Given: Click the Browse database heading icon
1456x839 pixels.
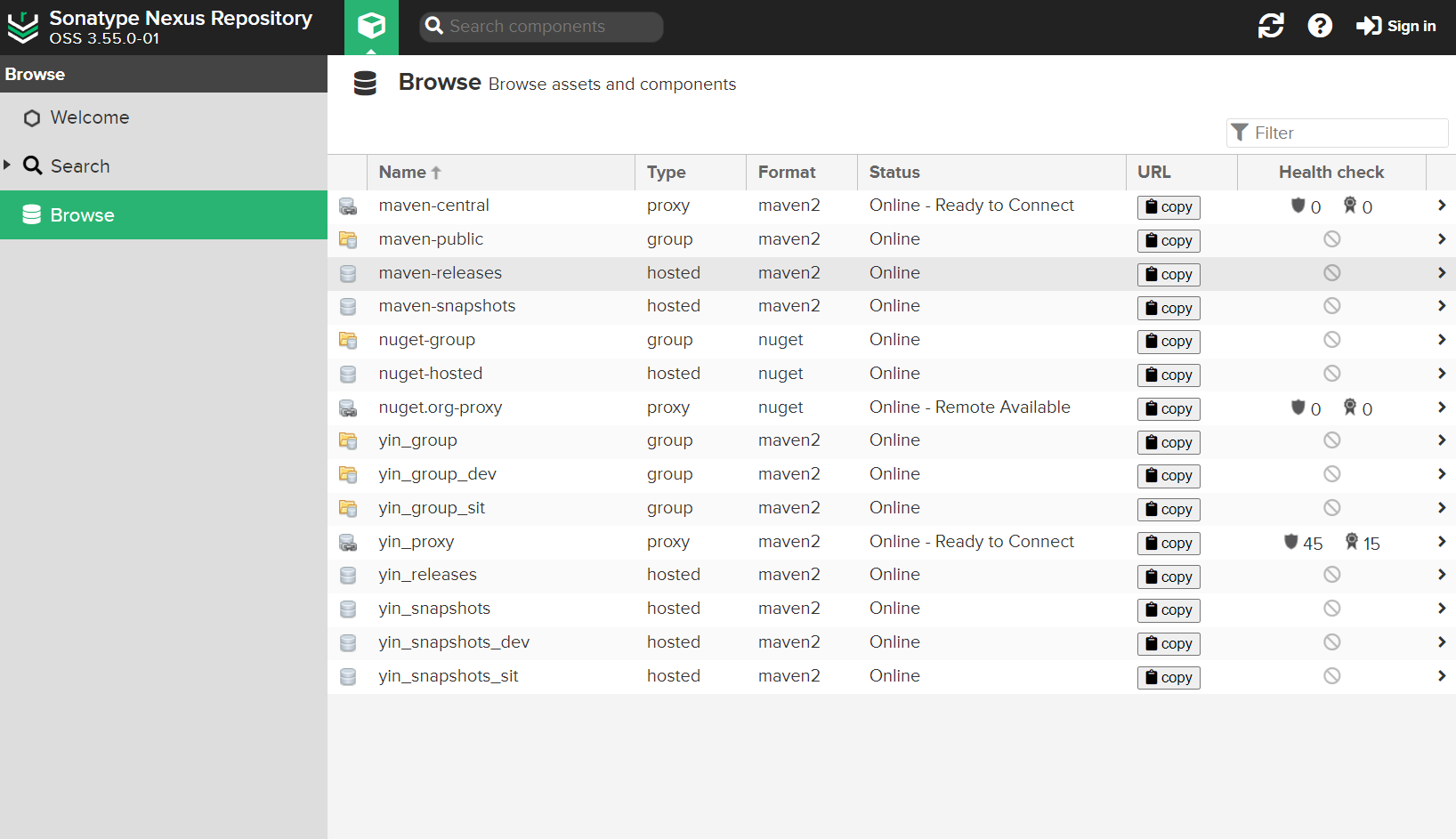Looking at the screenshot, I should point(365,84).
